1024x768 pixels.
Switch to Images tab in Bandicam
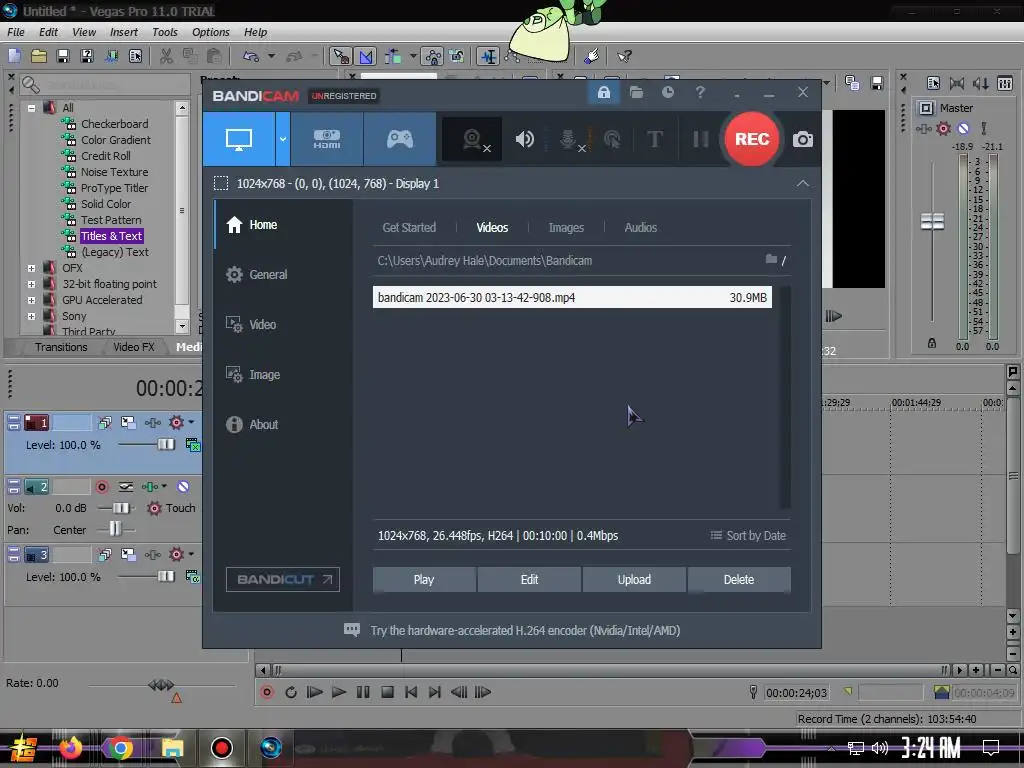(566, 227)
